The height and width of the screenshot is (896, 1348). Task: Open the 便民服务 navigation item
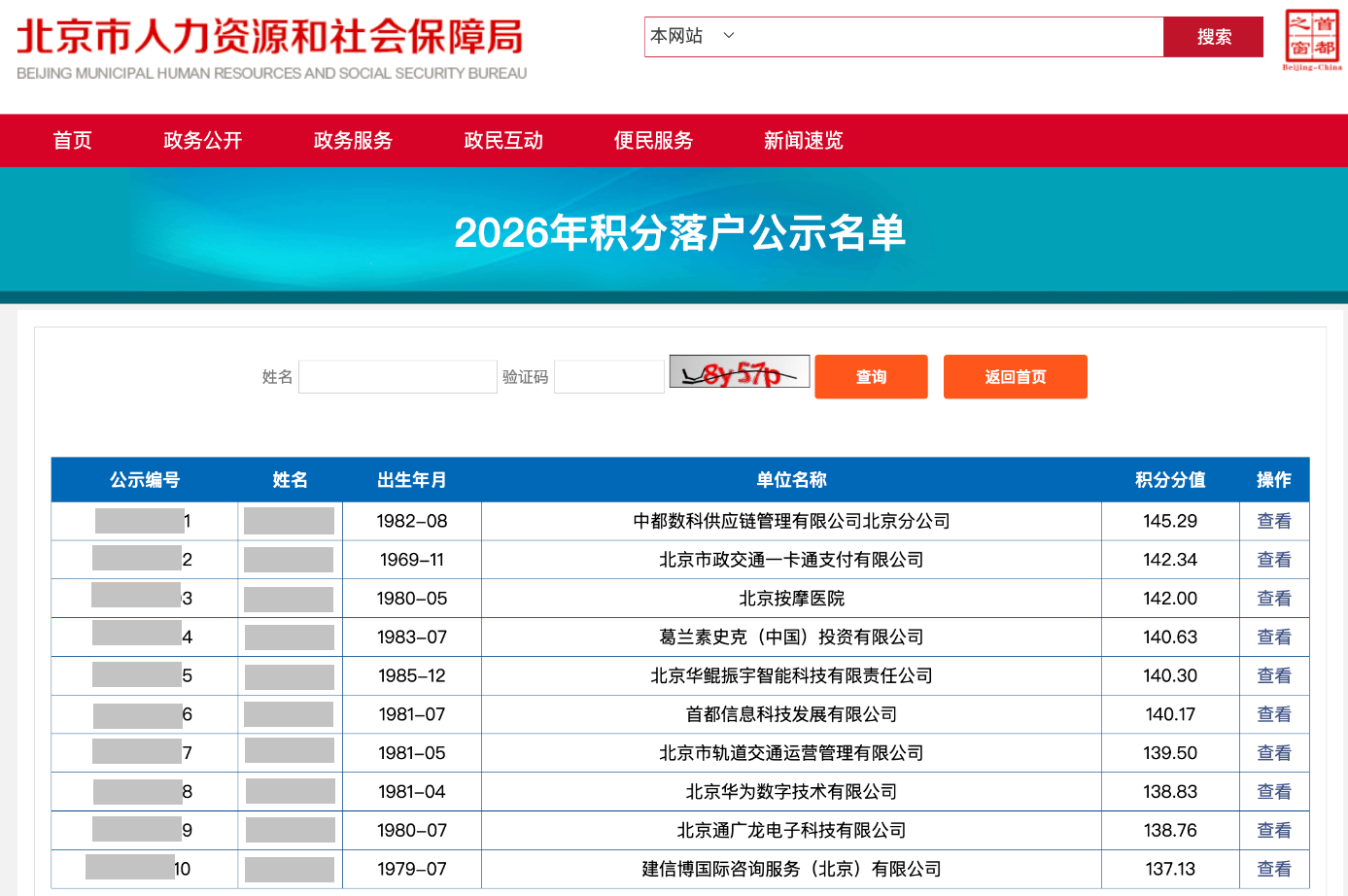(653, 140)
